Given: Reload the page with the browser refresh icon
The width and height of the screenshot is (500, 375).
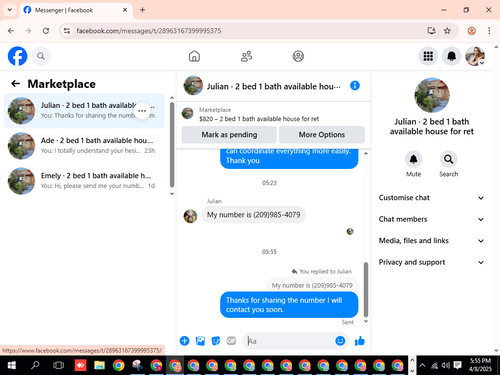Looking at the screenshot, I should tap(46, 31).
